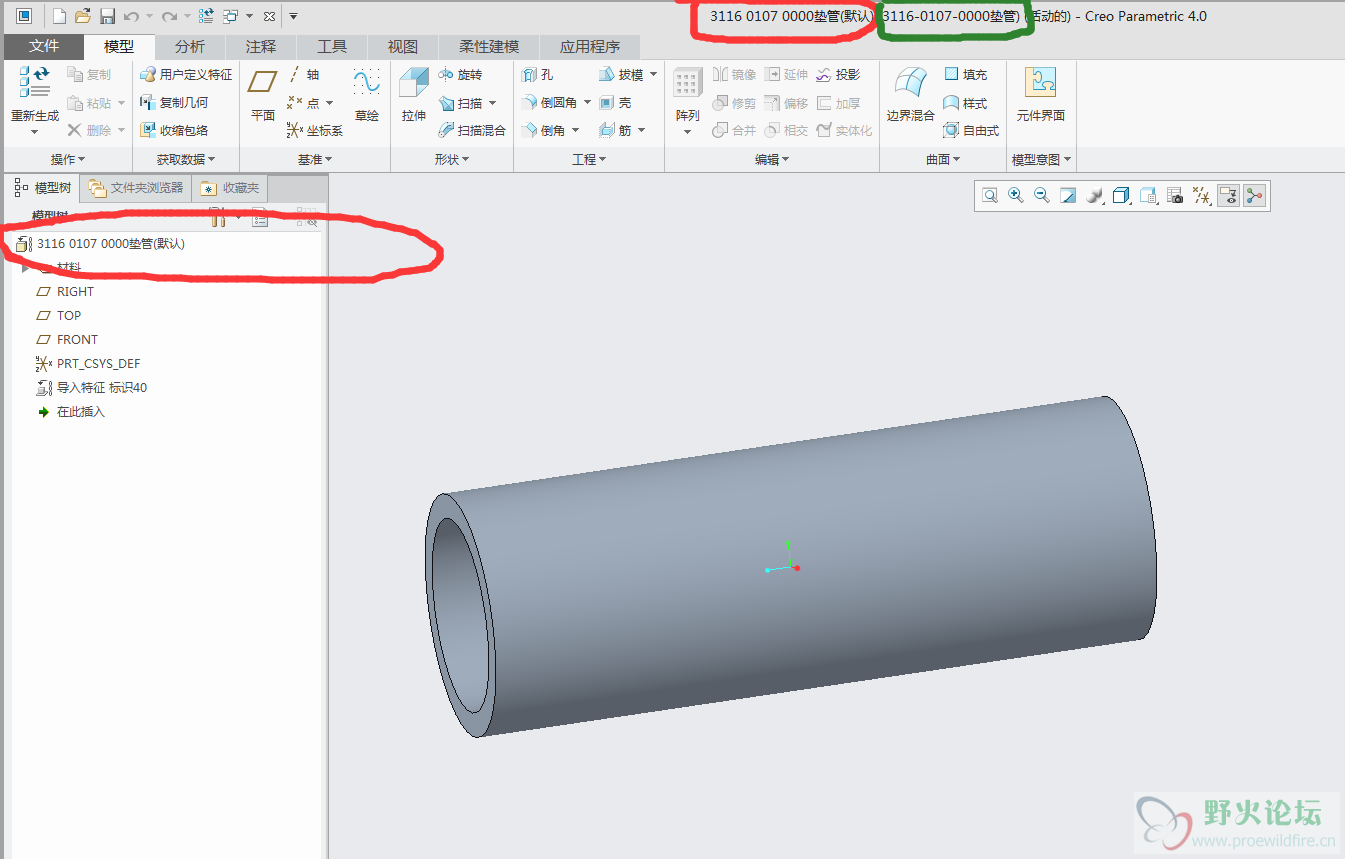
Task: Click the 自由式 (Freestyle) tool
Action: (972, 130)
